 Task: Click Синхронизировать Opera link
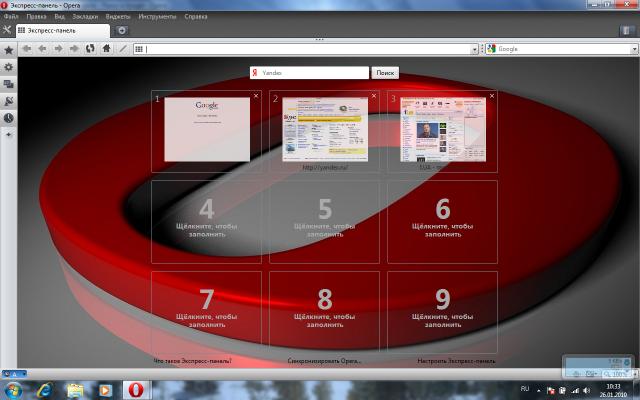pos(324,361)
